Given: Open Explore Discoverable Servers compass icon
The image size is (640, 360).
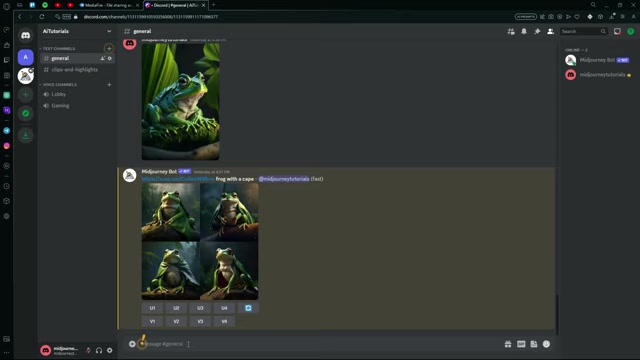Looking at the screenshot, I should pos(25,113).
